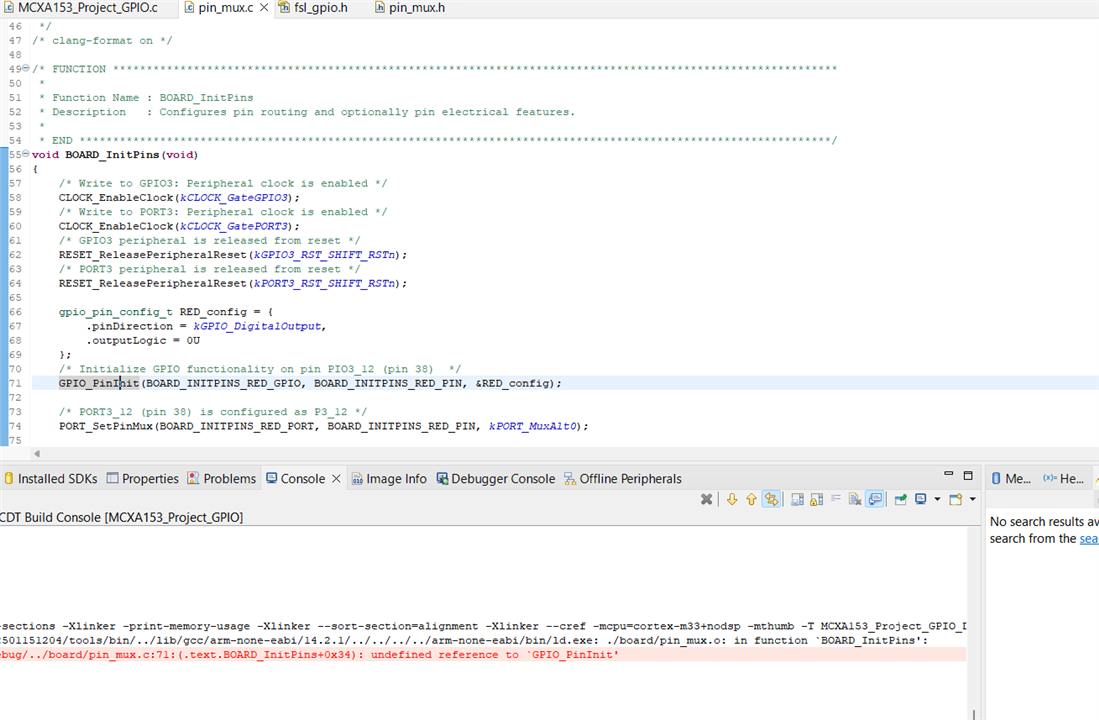Maximize the Console panel view

(968, 476)
